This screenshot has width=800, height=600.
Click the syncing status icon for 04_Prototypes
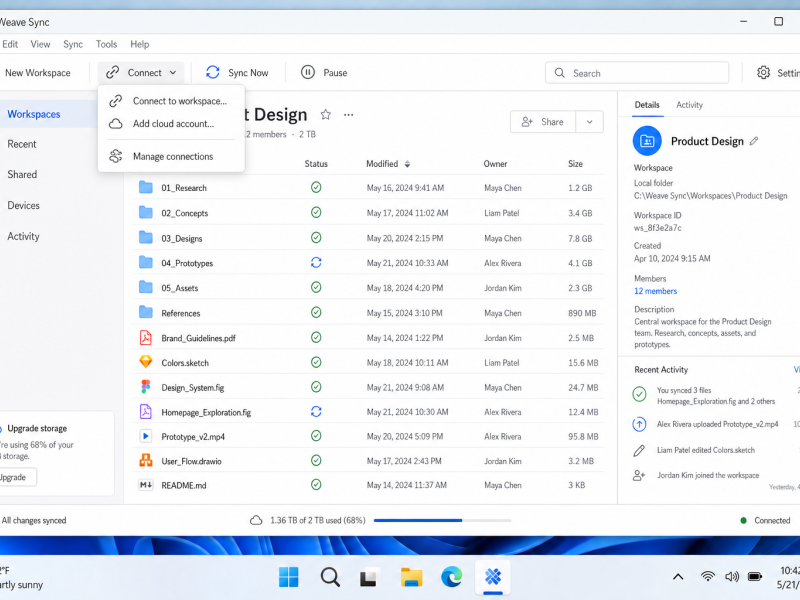[x=316, y=263]
